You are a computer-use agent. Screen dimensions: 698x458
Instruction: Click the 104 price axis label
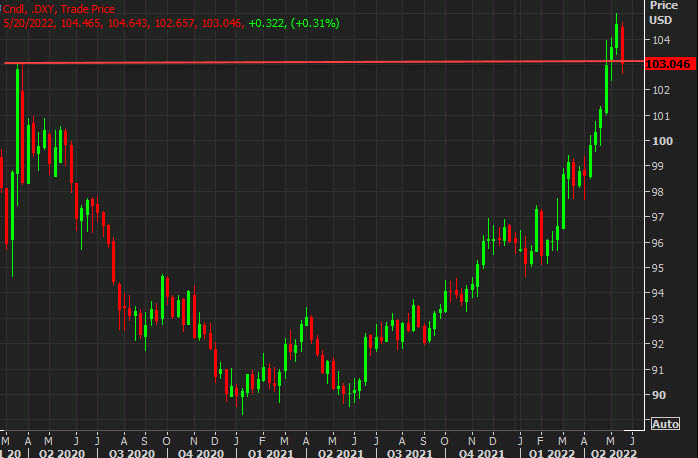click(661, 40)
